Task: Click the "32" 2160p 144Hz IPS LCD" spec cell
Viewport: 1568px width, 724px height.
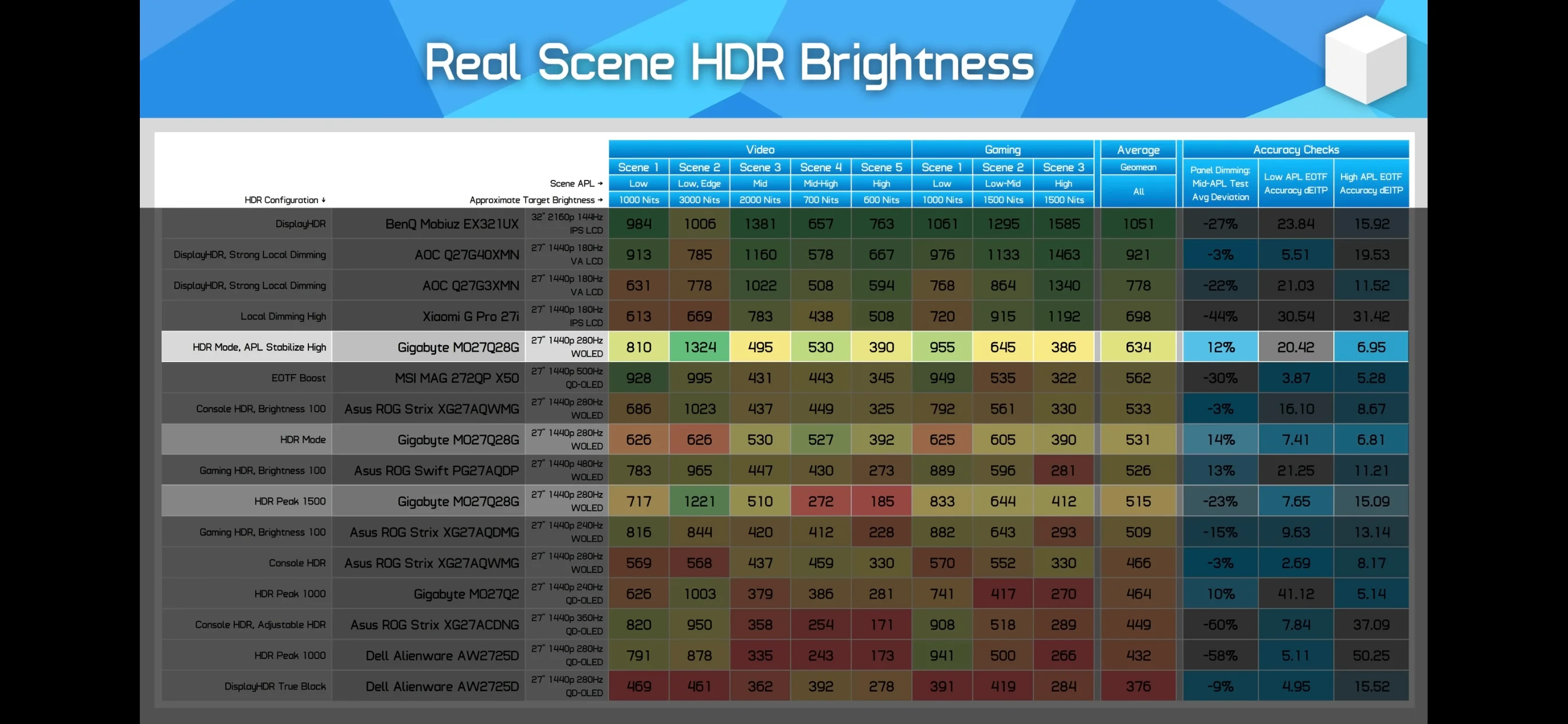Action: (567, 224)
